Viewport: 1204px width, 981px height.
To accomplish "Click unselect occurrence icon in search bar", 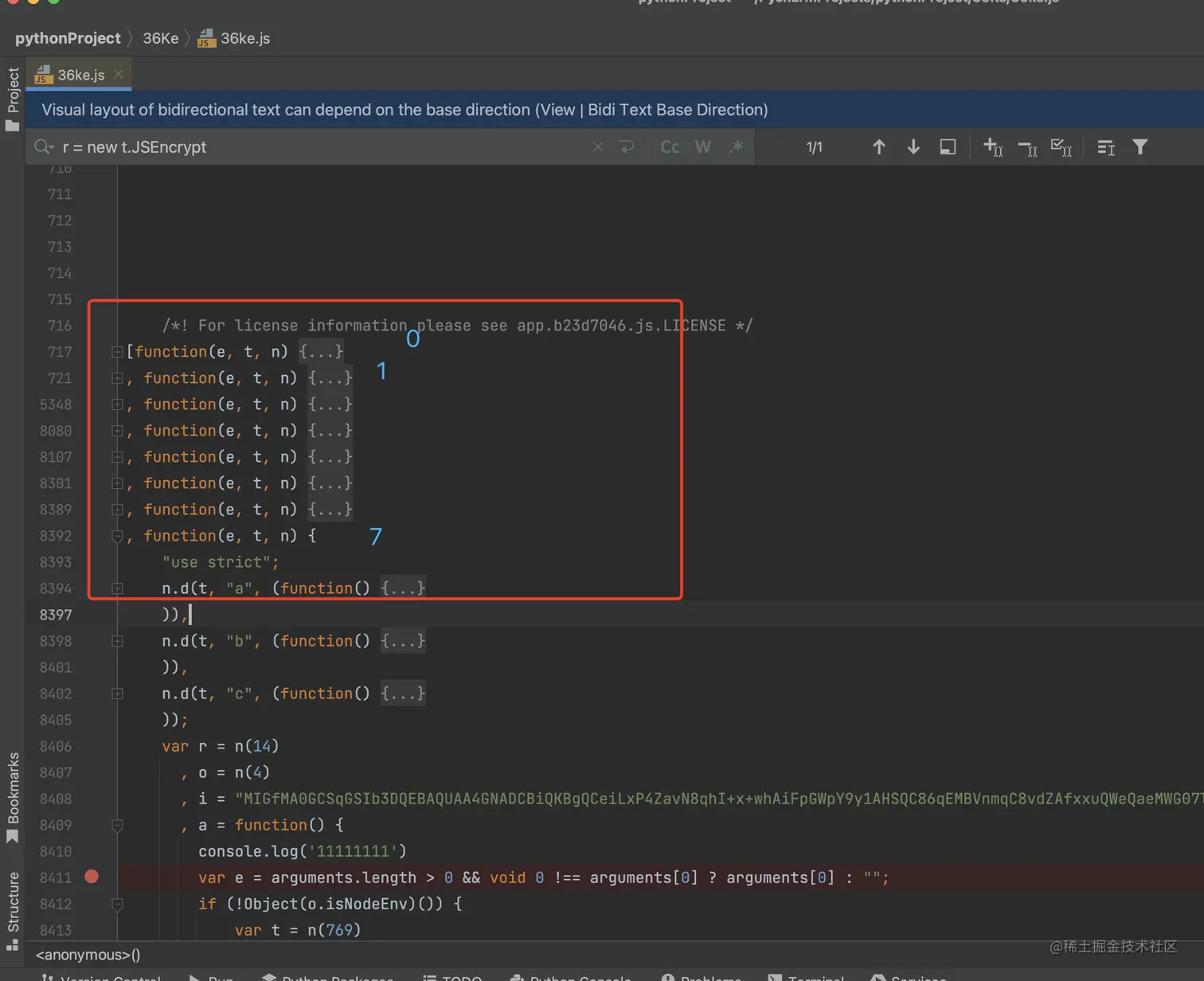I will [1027, 147].
